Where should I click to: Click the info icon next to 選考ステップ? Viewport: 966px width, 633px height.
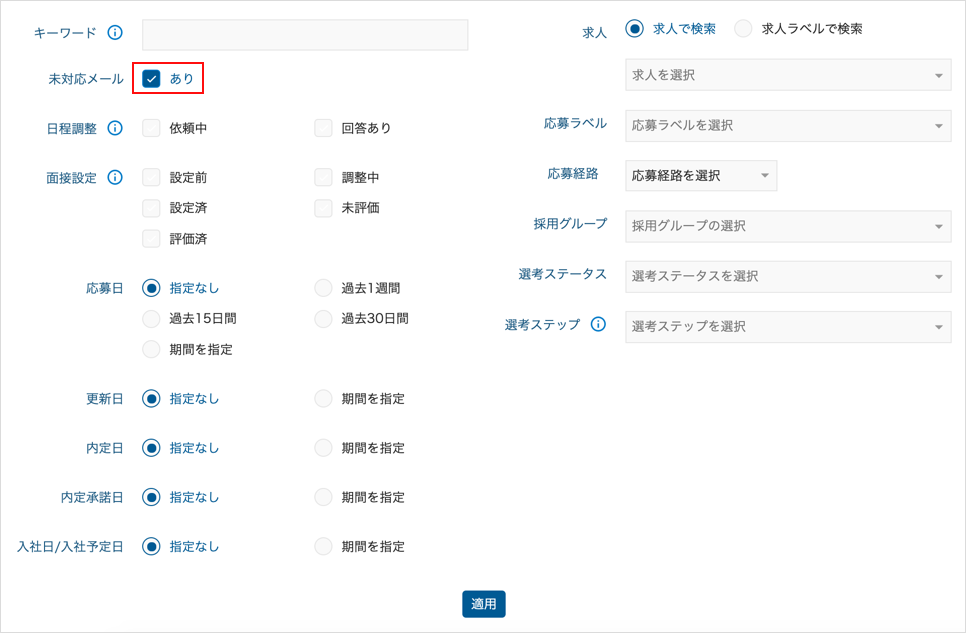click(x=598, y=324)
